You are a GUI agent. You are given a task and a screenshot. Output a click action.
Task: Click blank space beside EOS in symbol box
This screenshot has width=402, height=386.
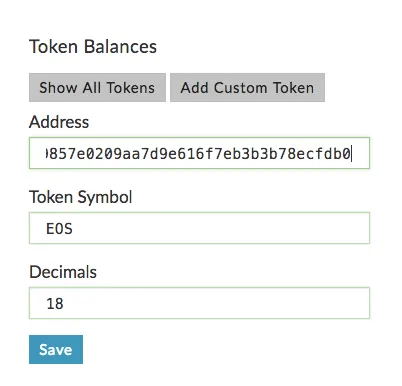click(220, 228)
